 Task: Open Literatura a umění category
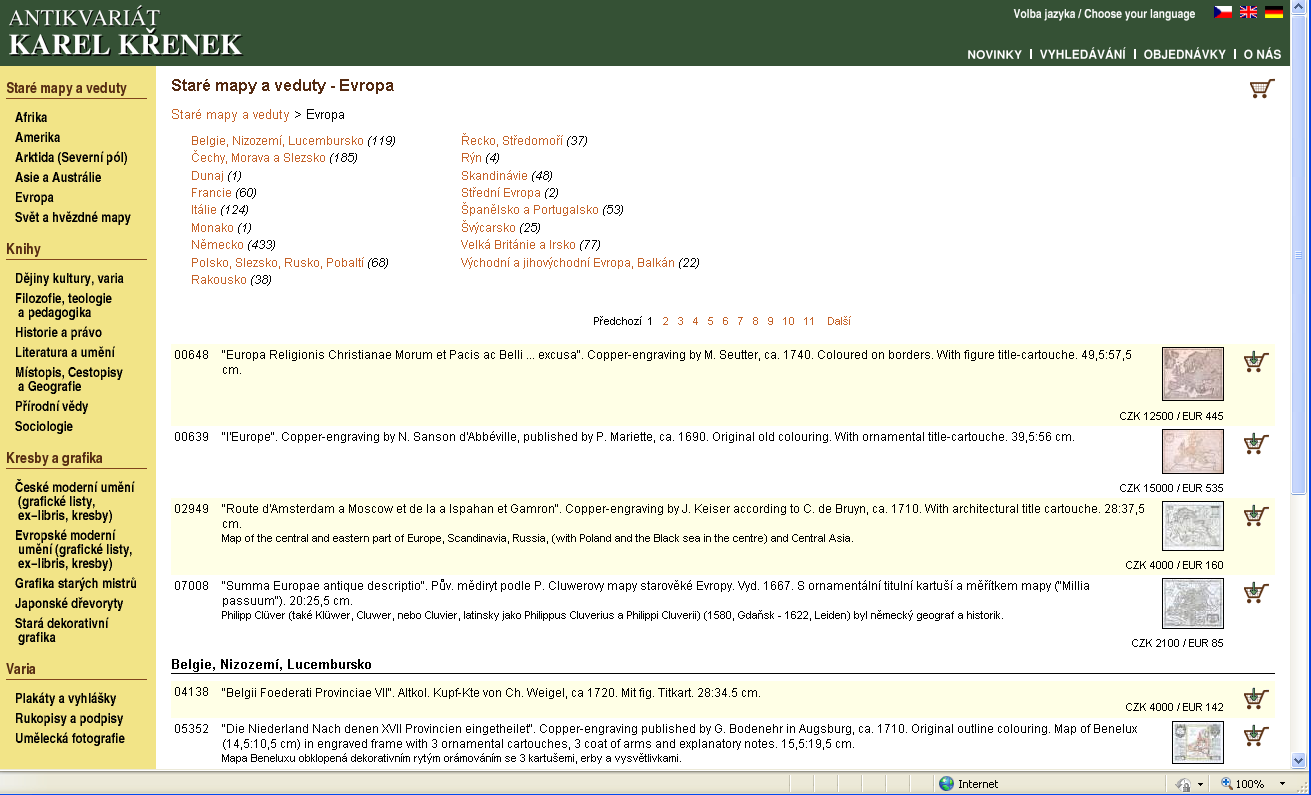(65, 353)
